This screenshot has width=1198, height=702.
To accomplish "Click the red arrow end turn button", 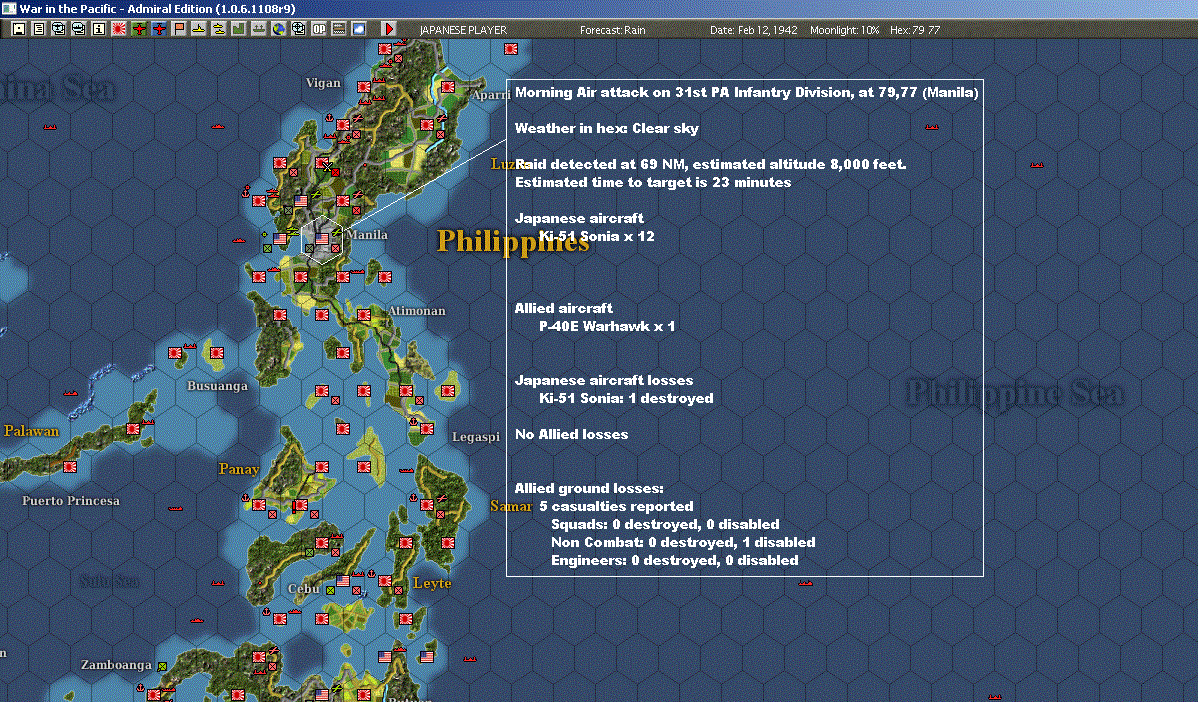I will point(388,29).
